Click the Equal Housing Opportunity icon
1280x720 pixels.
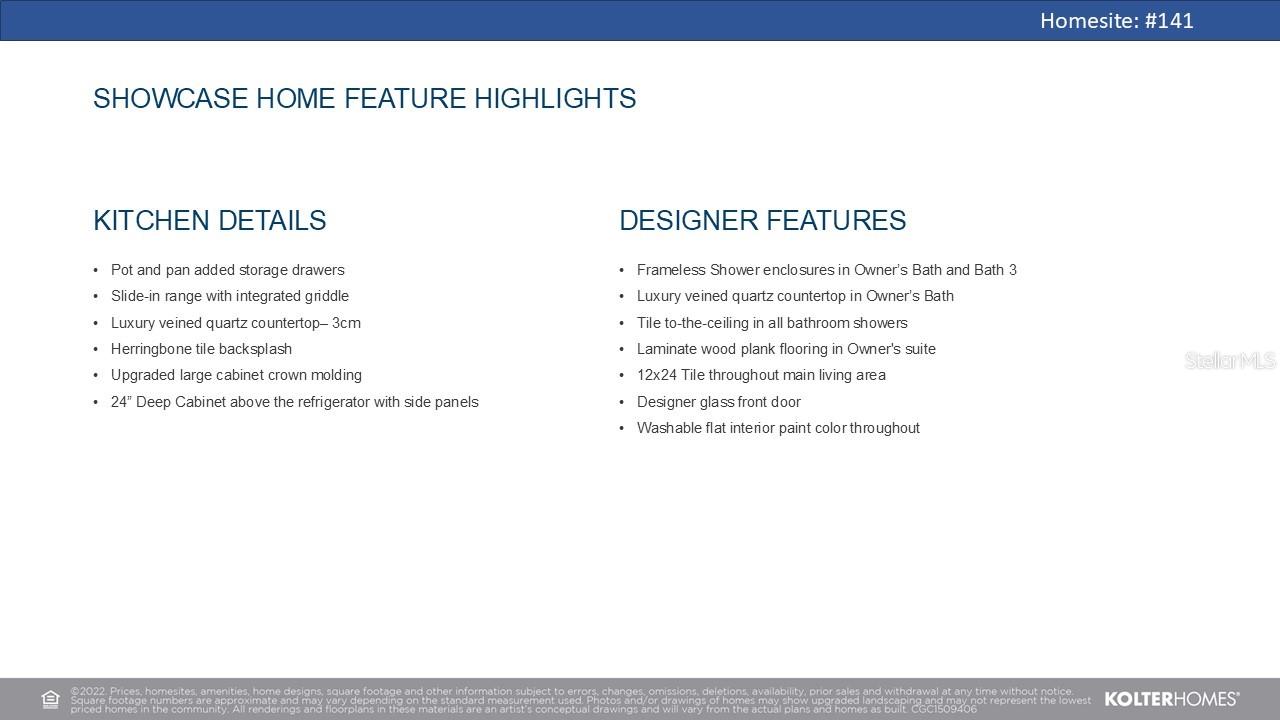pyautogui.click(x=50, y=699)
